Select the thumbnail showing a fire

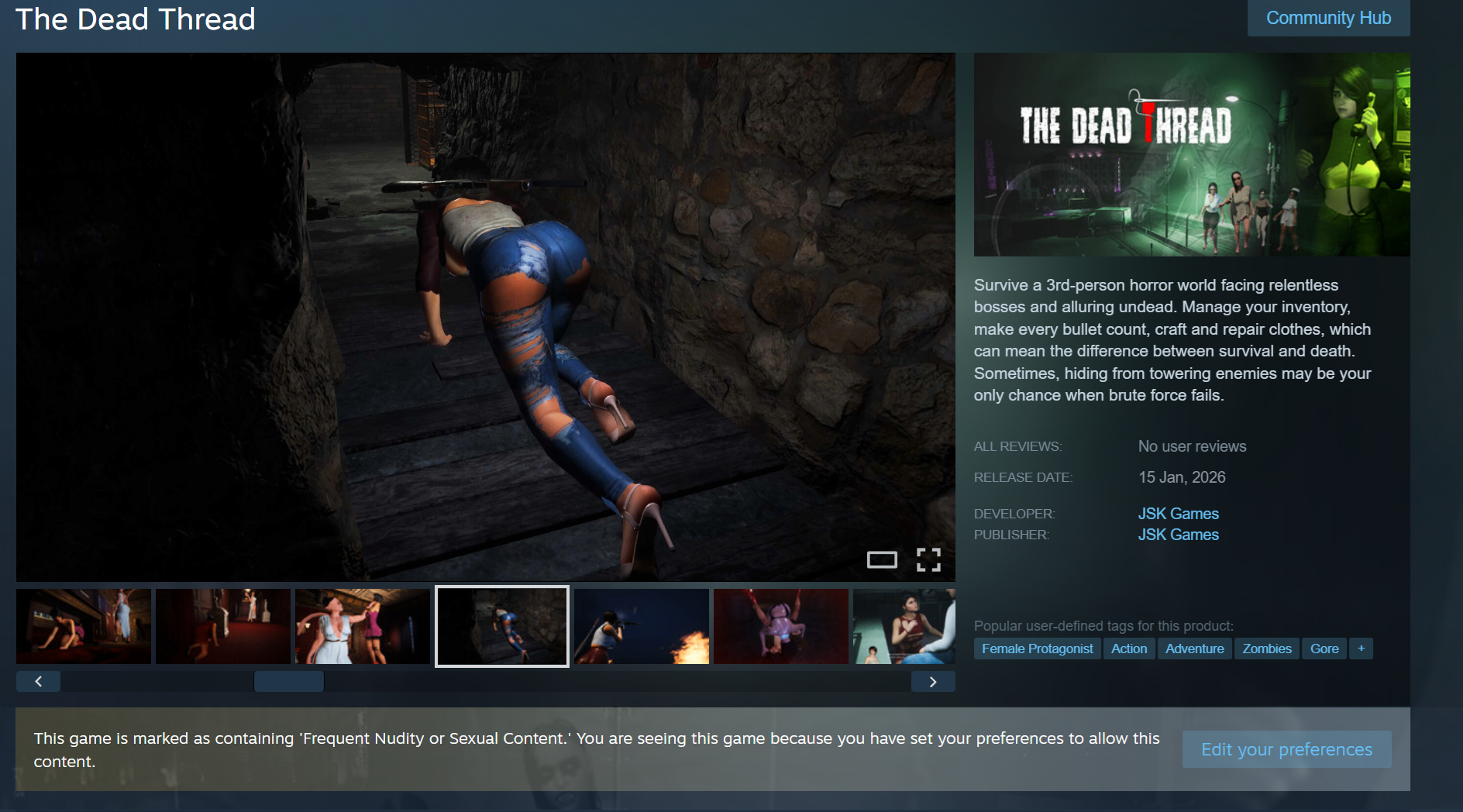(x=642, y=626)
